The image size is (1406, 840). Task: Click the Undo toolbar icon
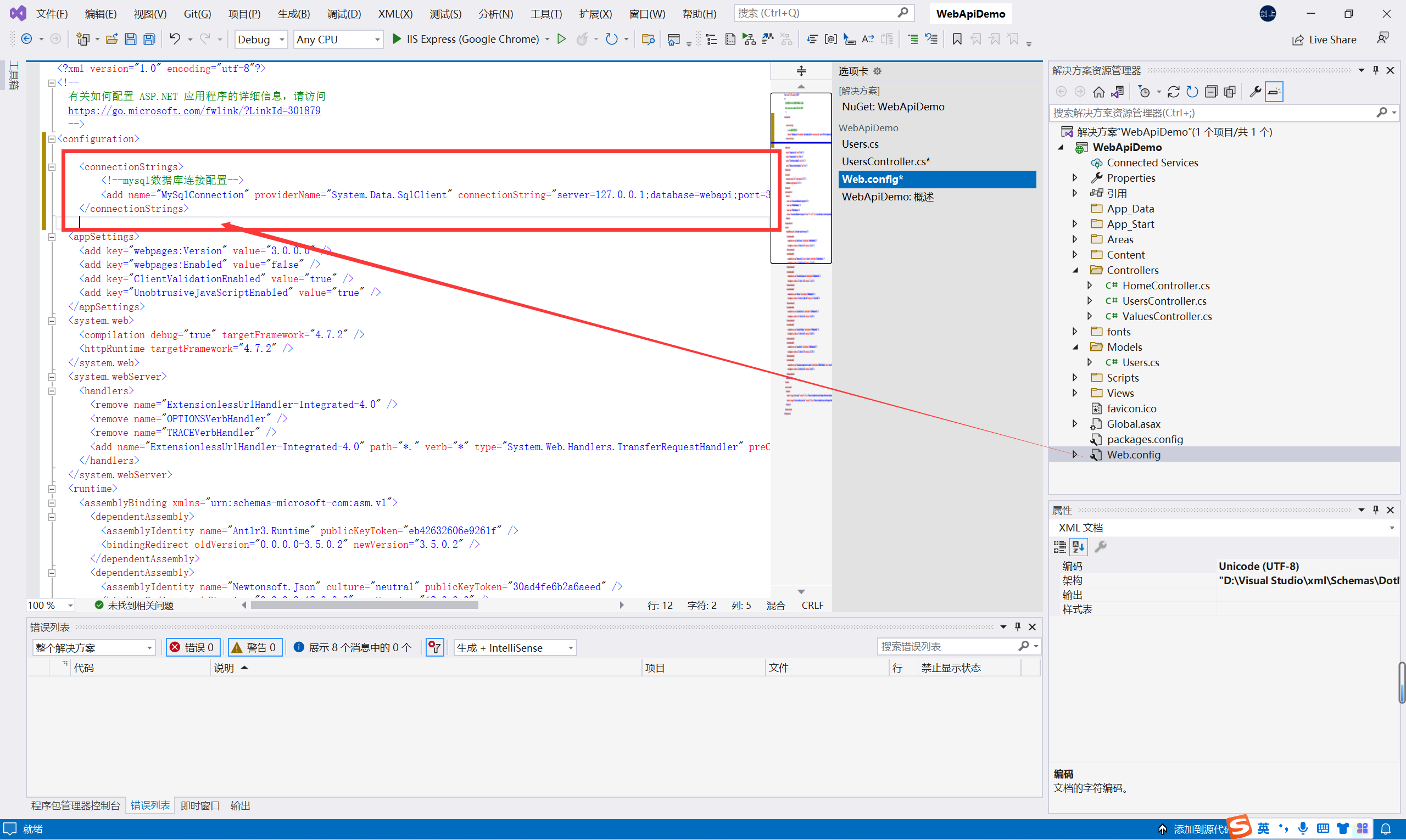(175, 39)
